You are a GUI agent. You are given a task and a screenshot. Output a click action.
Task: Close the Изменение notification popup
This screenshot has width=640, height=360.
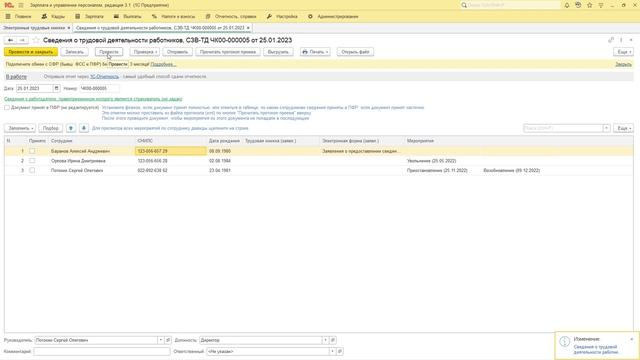pyautogui.click(x=632, y=339)
